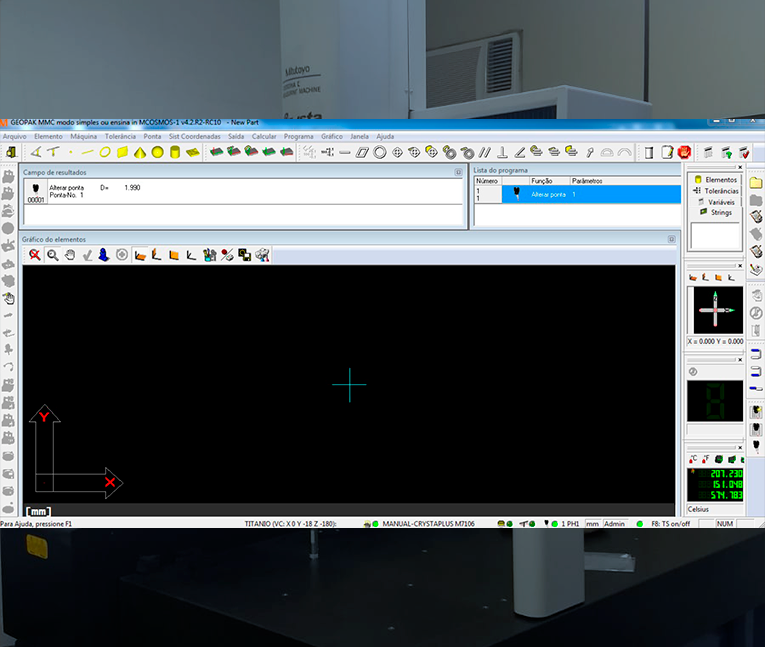765x647 pixels.
Task: Click the red X reset-zoom icon in graphics toolbar
Action: point(35,255)
